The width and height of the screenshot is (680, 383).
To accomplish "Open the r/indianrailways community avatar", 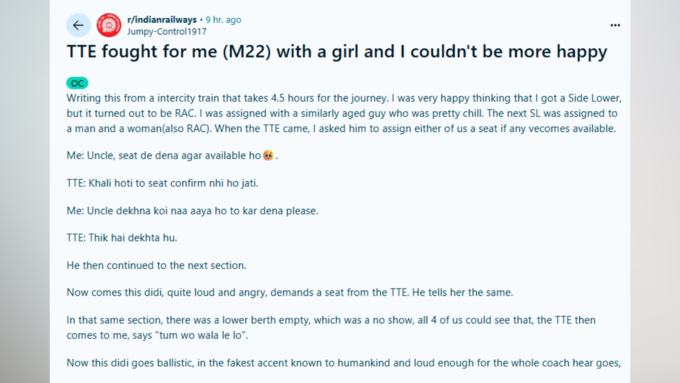I will [x=109, y=25].
